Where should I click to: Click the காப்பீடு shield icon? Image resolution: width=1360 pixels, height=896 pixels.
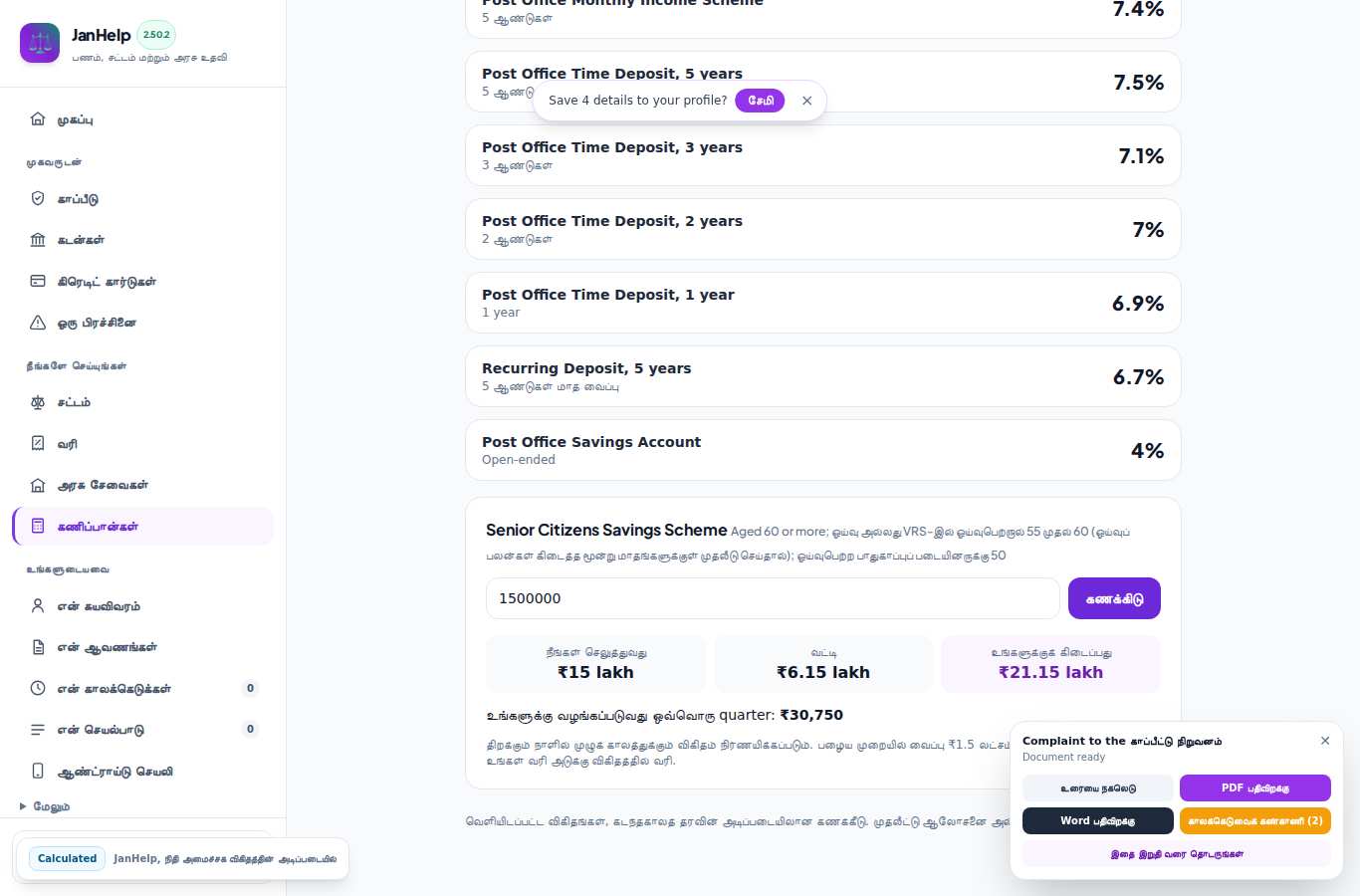[x=38, y=198]
